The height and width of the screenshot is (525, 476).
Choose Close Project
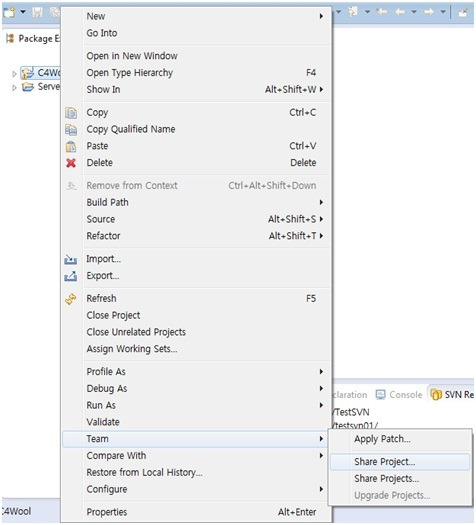click(x=196, y=315)
